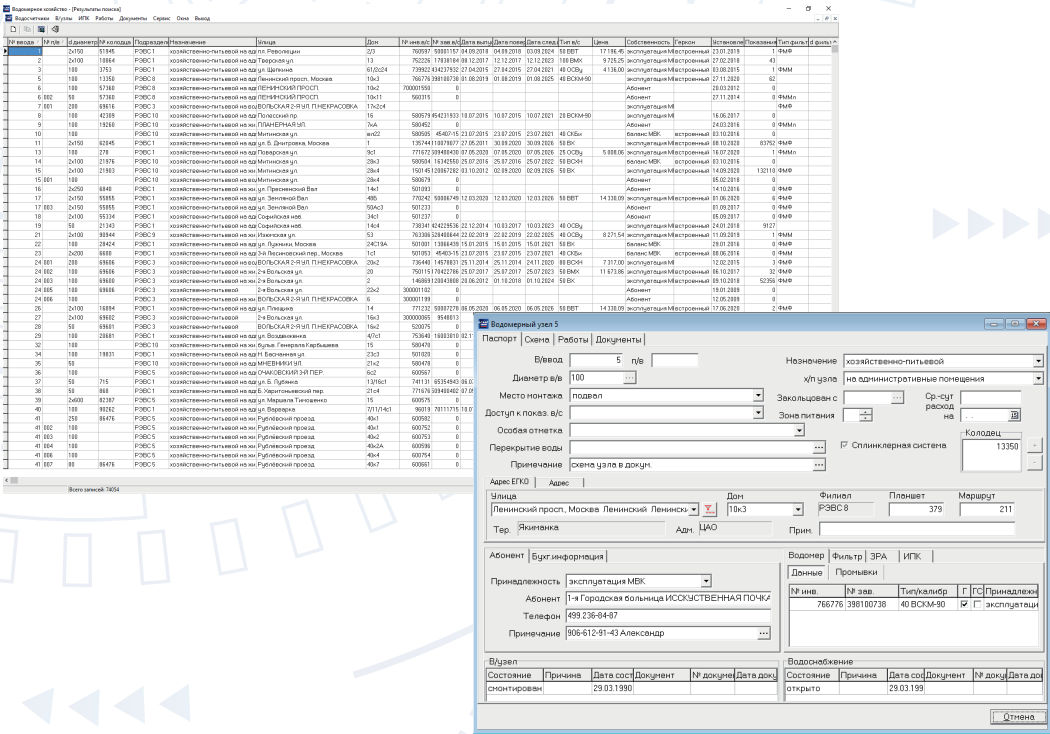Click the new document toolbar icon
This screenshot has height=734, width=1050.
pyautogui.click(x=13, y=29)
